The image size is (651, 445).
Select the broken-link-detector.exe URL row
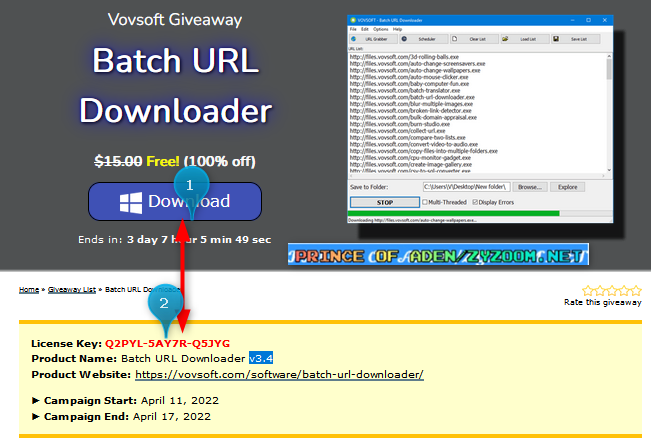(411, 110)
